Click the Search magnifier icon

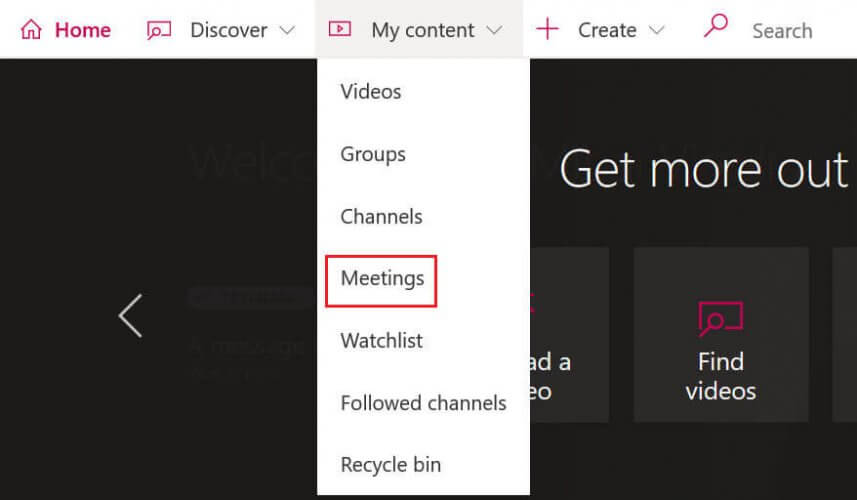click(716, 27)
